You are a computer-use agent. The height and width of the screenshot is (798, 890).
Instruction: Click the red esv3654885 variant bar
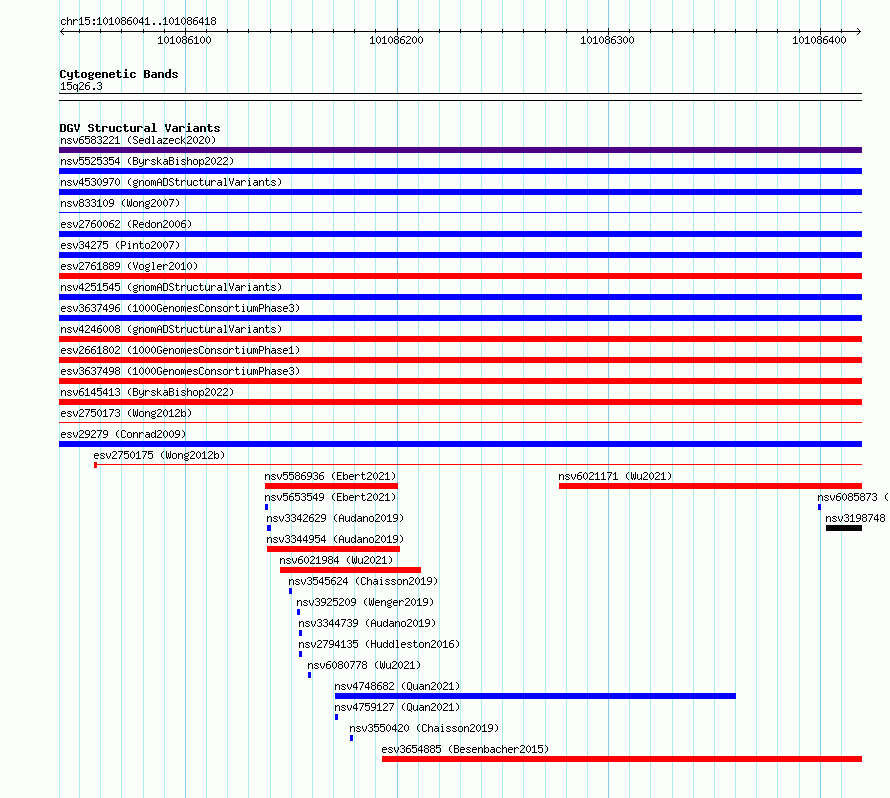(x=622, y=759)
